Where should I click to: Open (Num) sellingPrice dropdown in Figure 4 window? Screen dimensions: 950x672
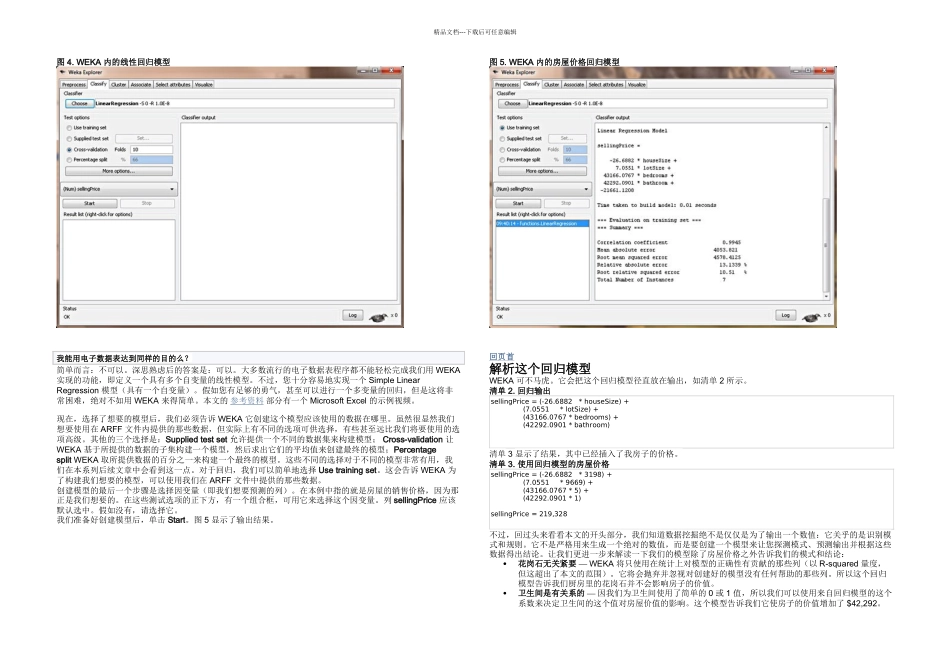tap(119, 189)
